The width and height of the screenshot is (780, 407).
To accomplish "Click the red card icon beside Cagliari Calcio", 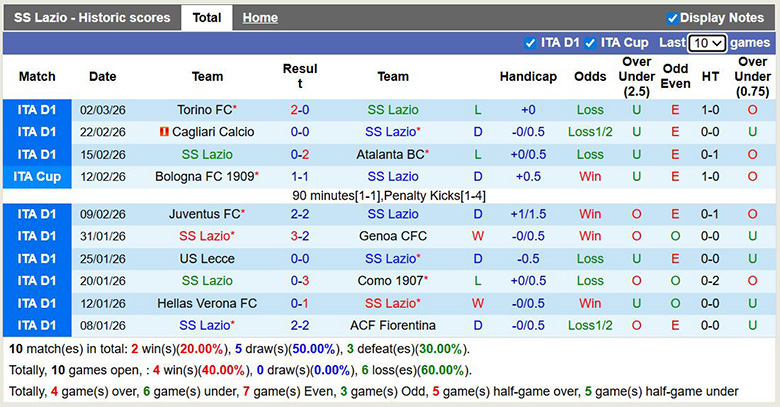I will (163, 132).
